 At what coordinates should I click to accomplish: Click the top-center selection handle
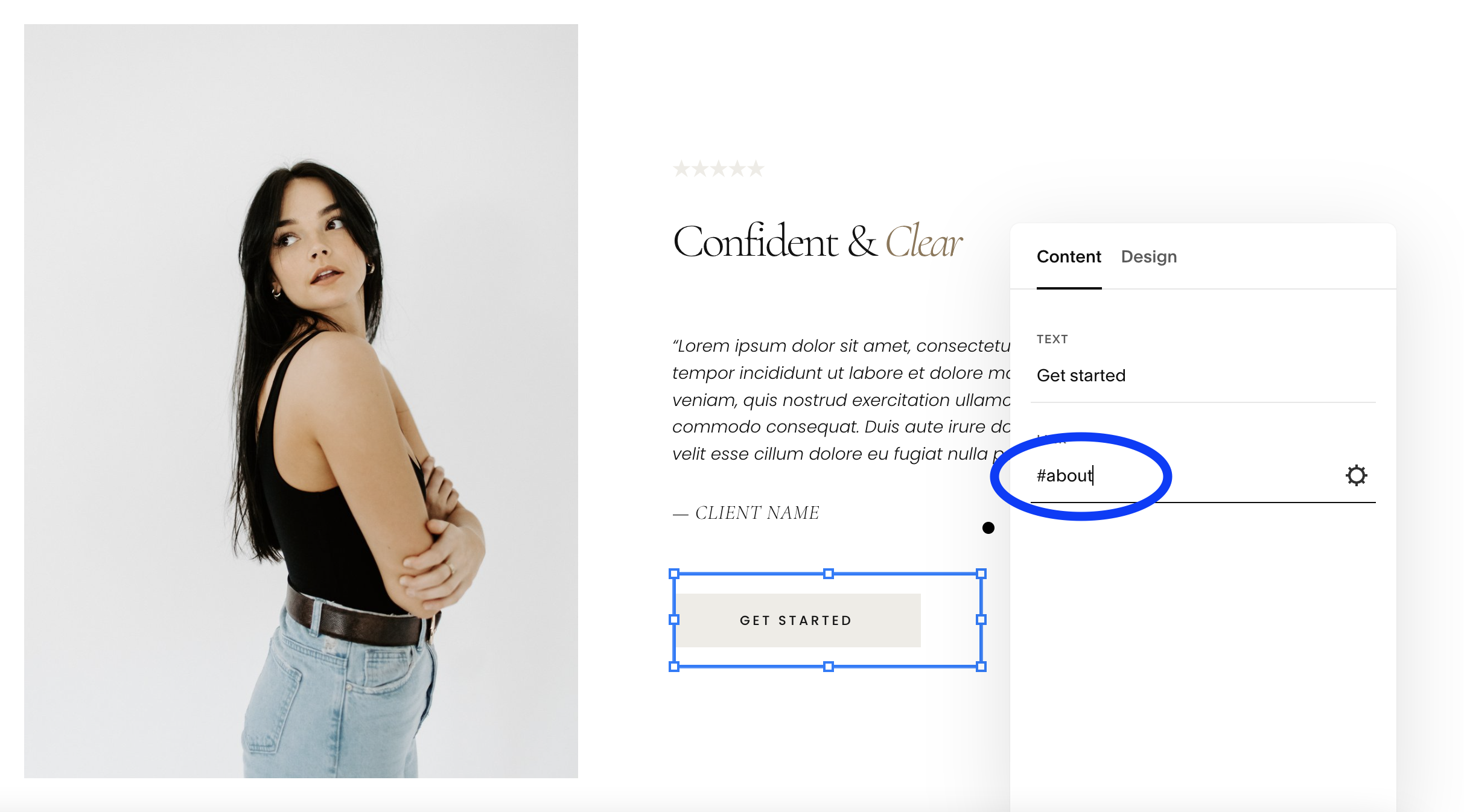coord(829,574)
